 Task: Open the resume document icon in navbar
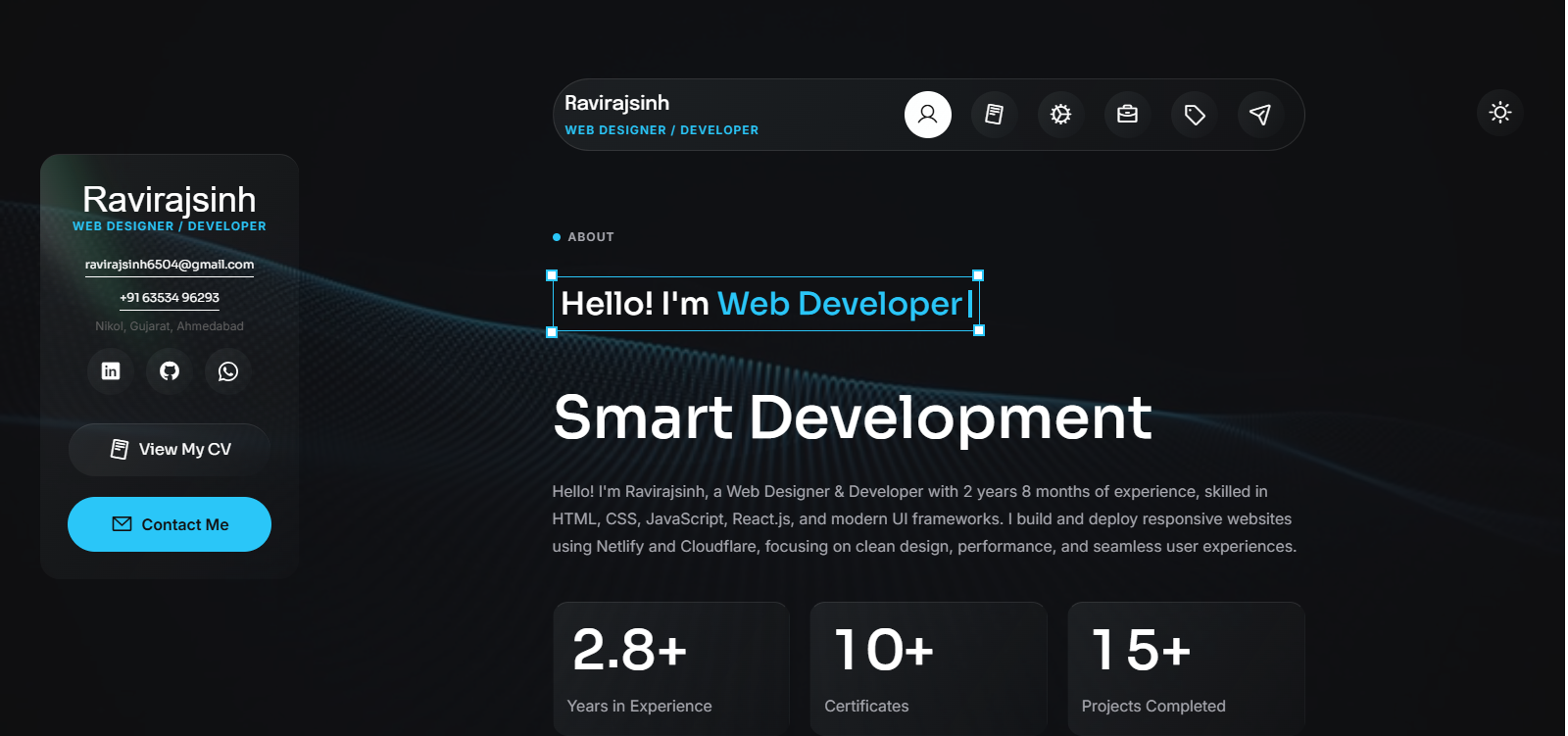tap(994, 115)
